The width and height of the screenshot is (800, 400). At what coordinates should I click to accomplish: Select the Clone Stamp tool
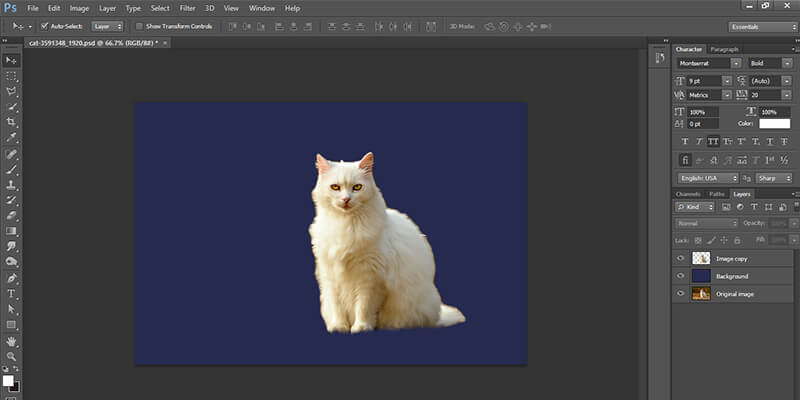click(x=11, y=185)
